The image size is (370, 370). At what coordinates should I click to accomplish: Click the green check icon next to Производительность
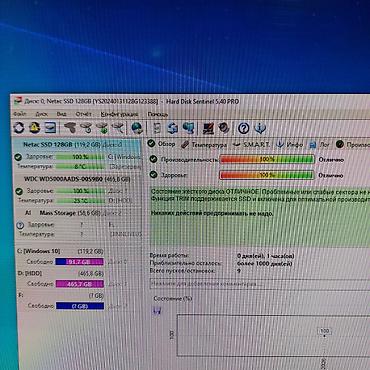pos(153,159)
